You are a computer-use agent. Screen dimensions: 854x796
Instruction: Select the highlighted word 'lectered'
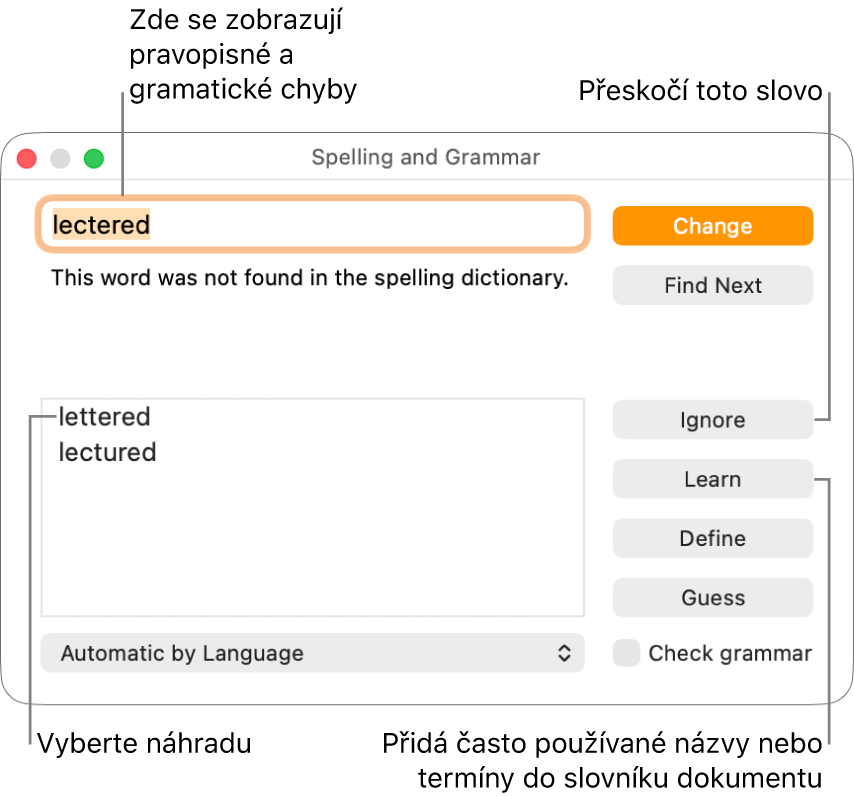click(x=100, y=226)
